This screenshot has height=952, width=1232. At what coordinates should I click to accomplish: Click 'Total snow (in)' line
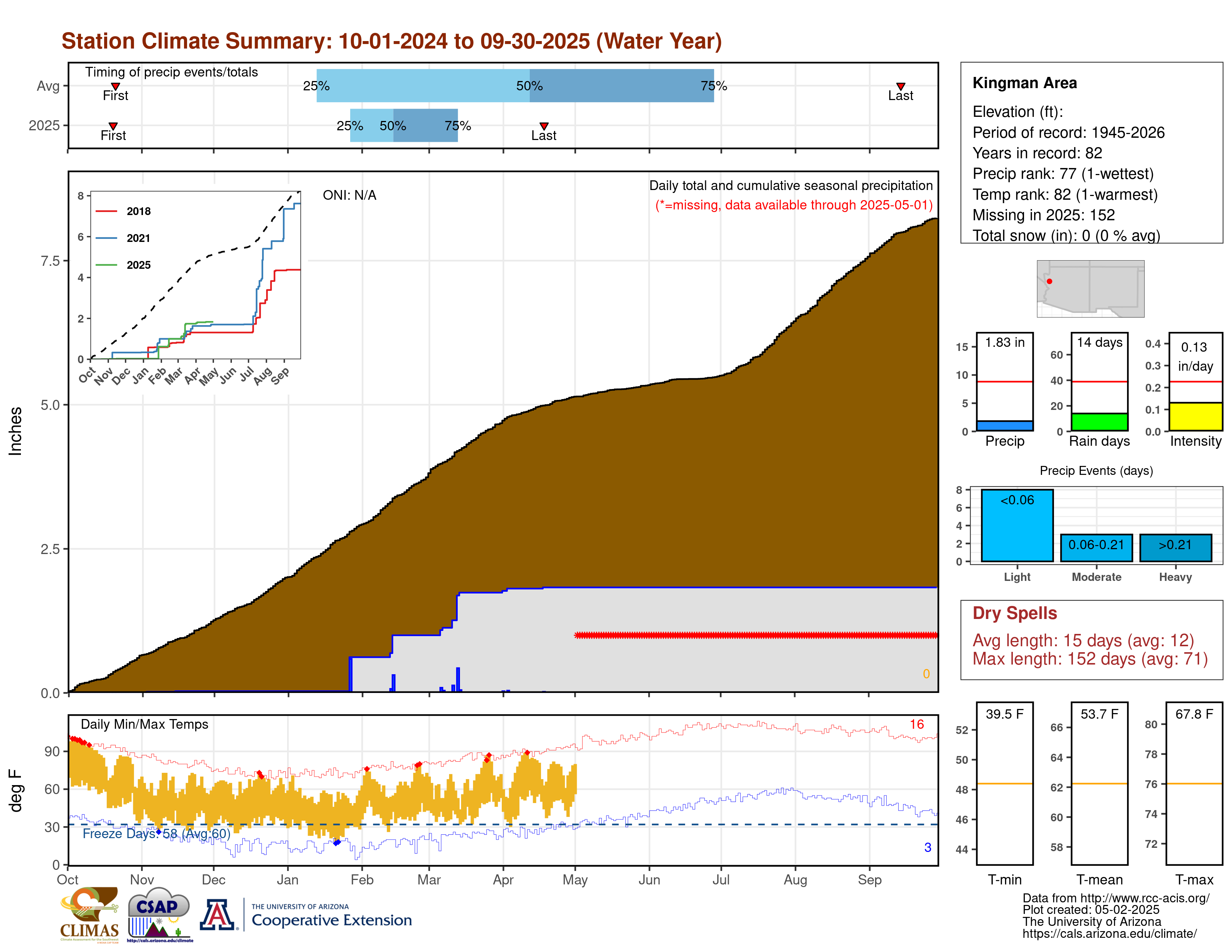click(x=1066, y=235)
